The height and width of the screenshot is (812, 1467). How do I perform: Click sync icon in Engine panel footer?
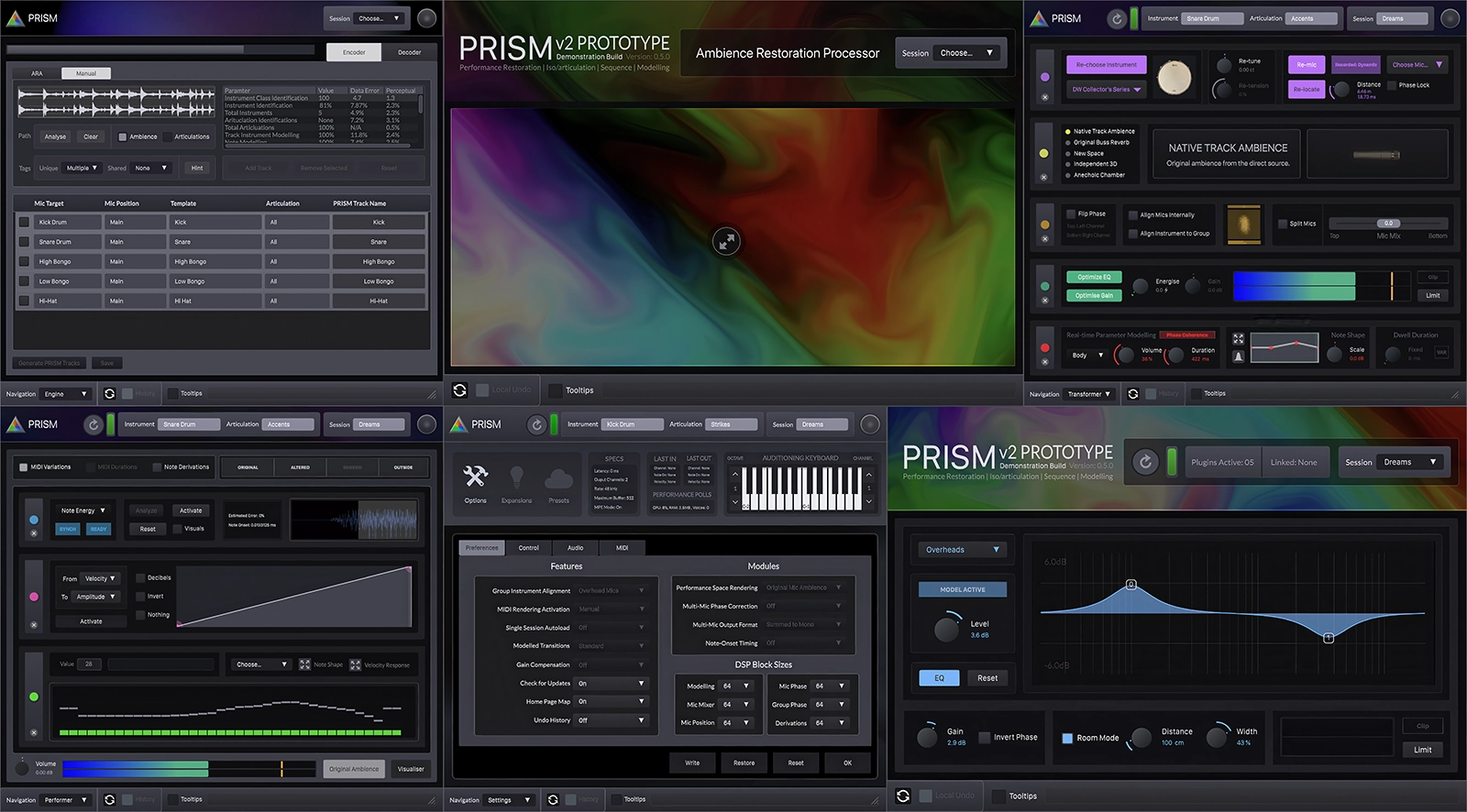pos(109,394)
